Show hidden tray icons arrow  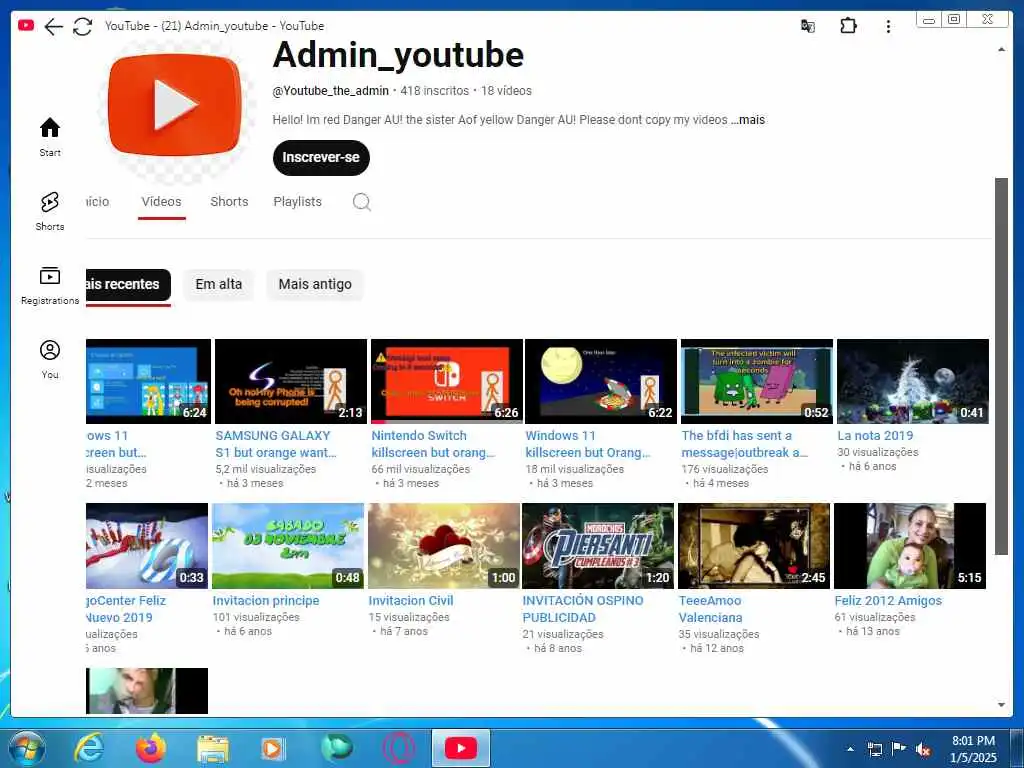(850, 750)
